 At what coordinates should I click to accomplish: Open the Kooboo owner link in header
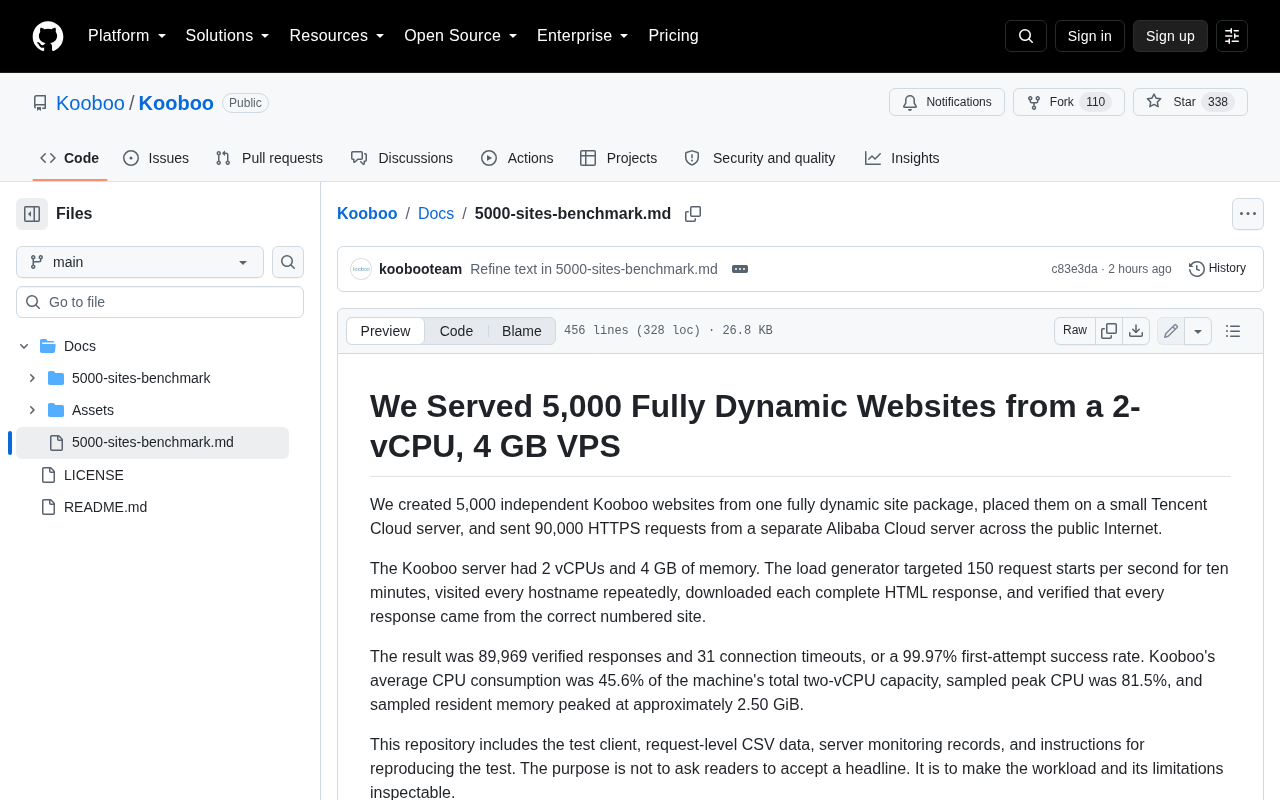(x=90, y=103)
